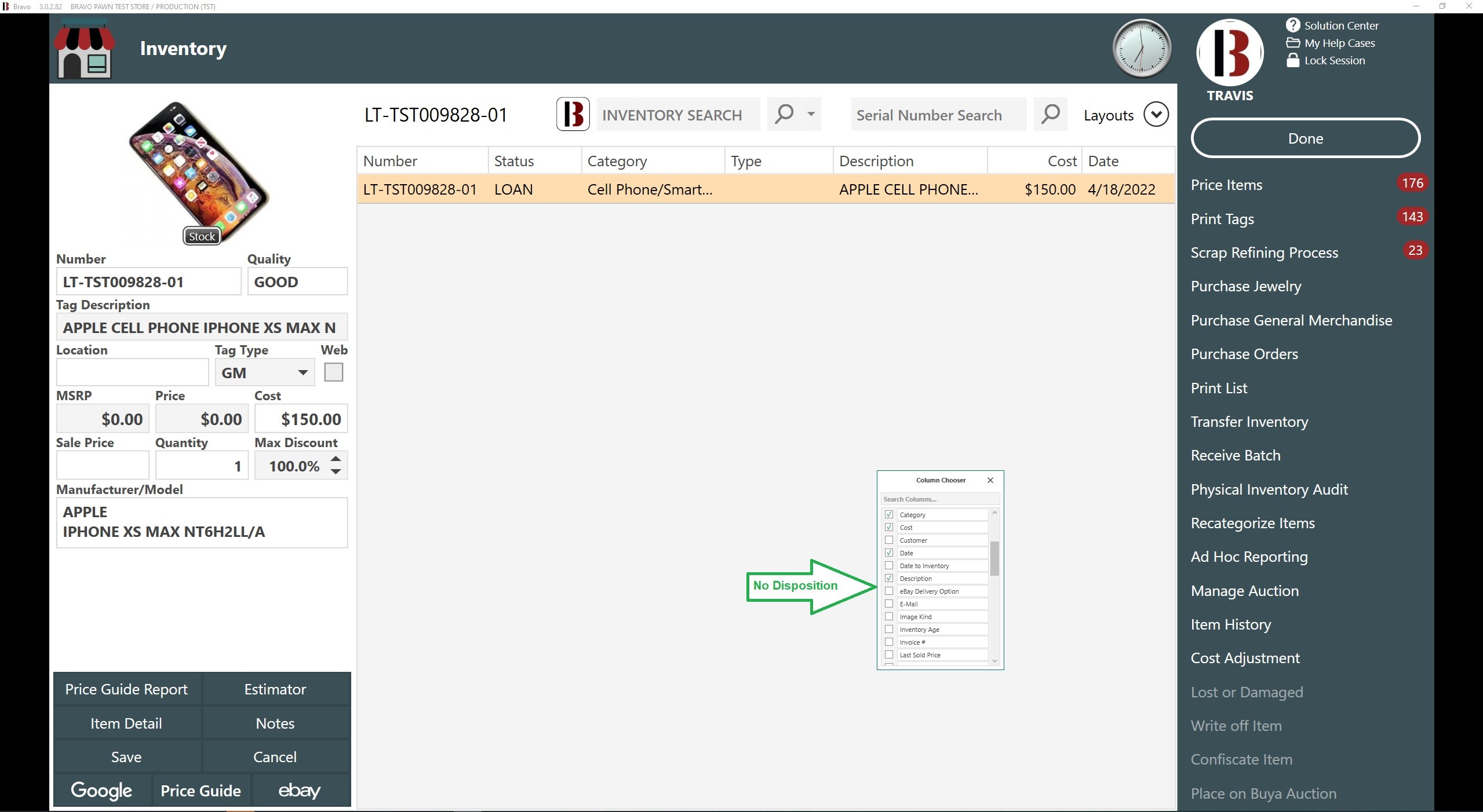This screenshot has width=1483, height=812.
Task: Click the Search Columns field
Action: pos(940,499)
